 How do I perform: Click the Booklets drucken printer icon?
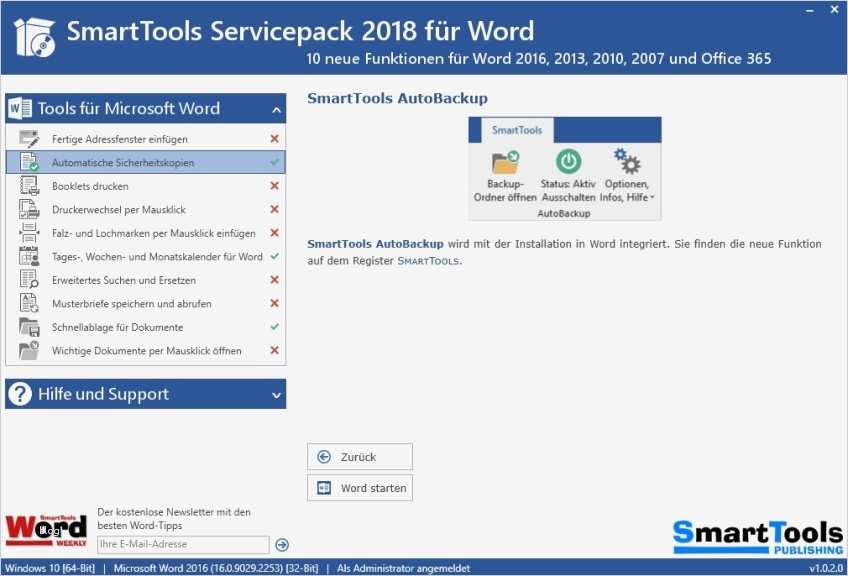29,186
